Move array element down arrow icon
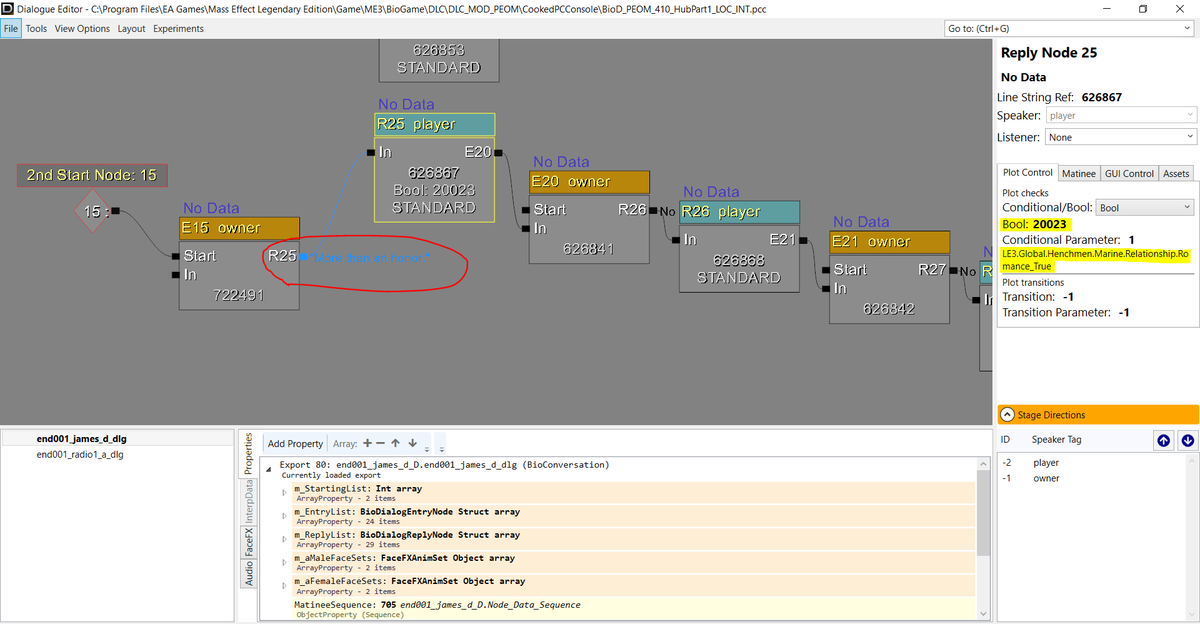This screenshot has height=624, width=1200. click(412, 443)
